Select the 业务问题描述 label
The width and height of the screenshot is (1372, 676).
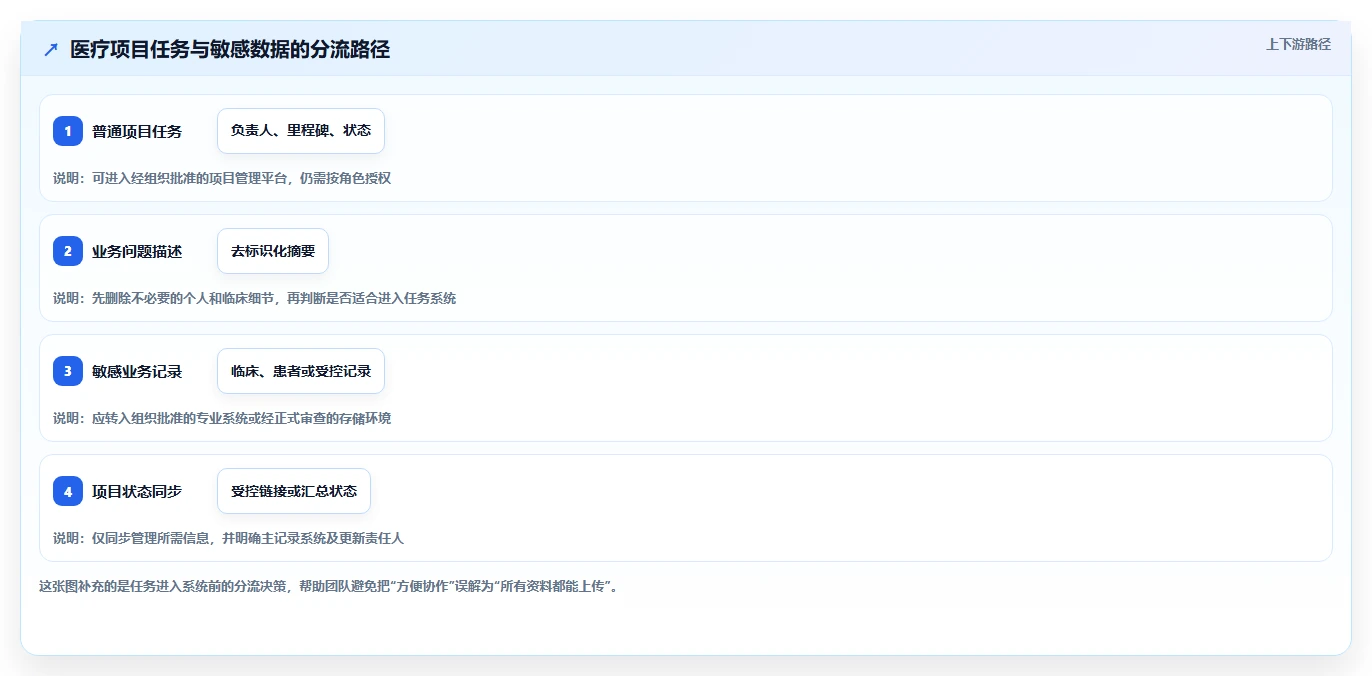tap(137, 251)
